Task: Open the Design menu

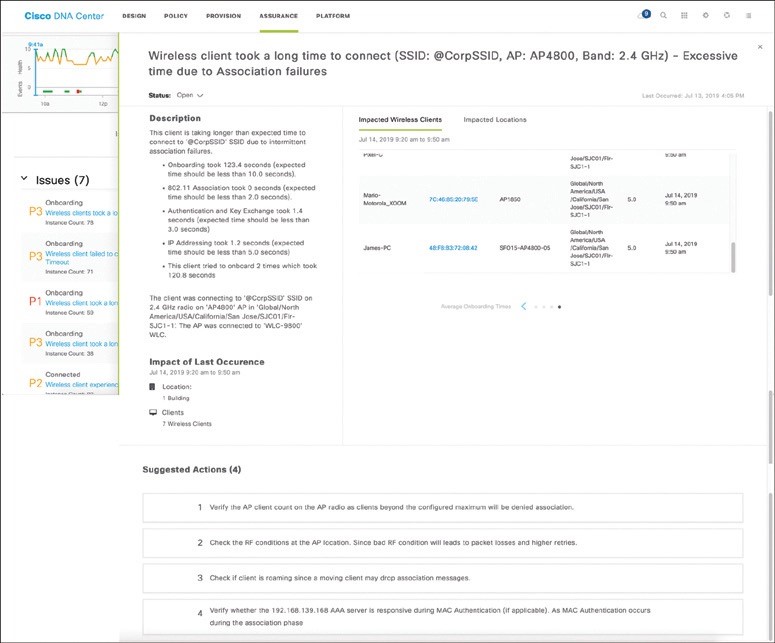Action: (x=134, y=16)
